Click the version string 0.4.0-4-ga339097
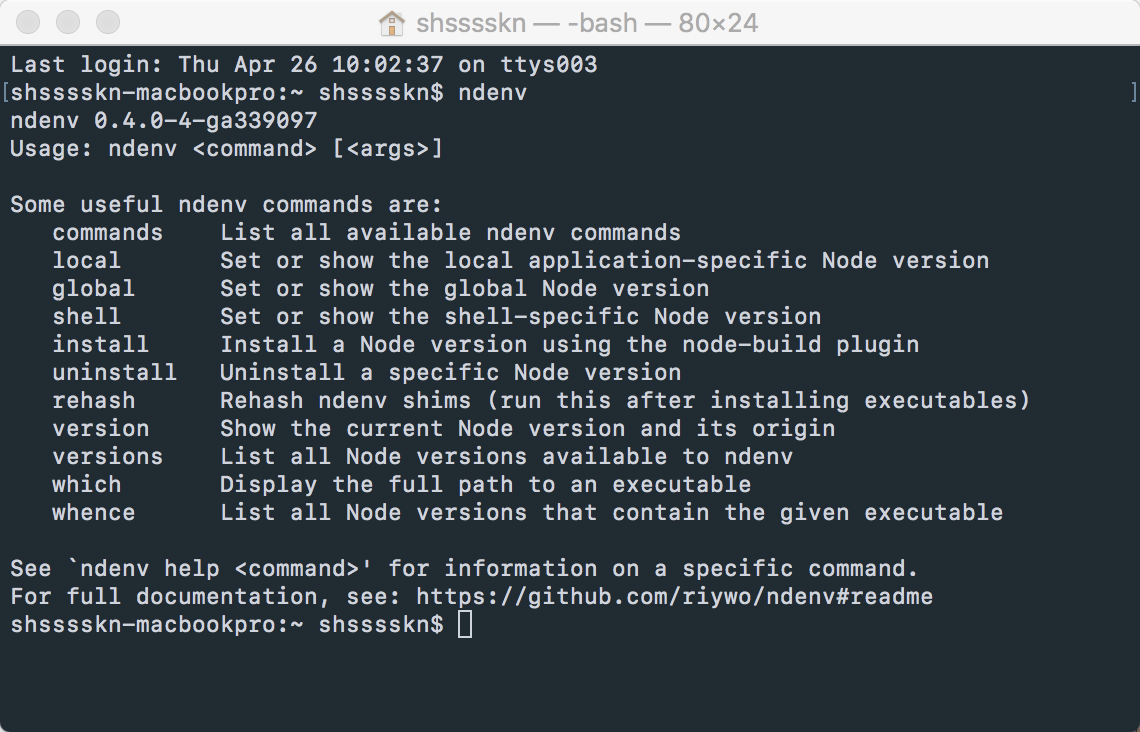 (x=206, y=121)
